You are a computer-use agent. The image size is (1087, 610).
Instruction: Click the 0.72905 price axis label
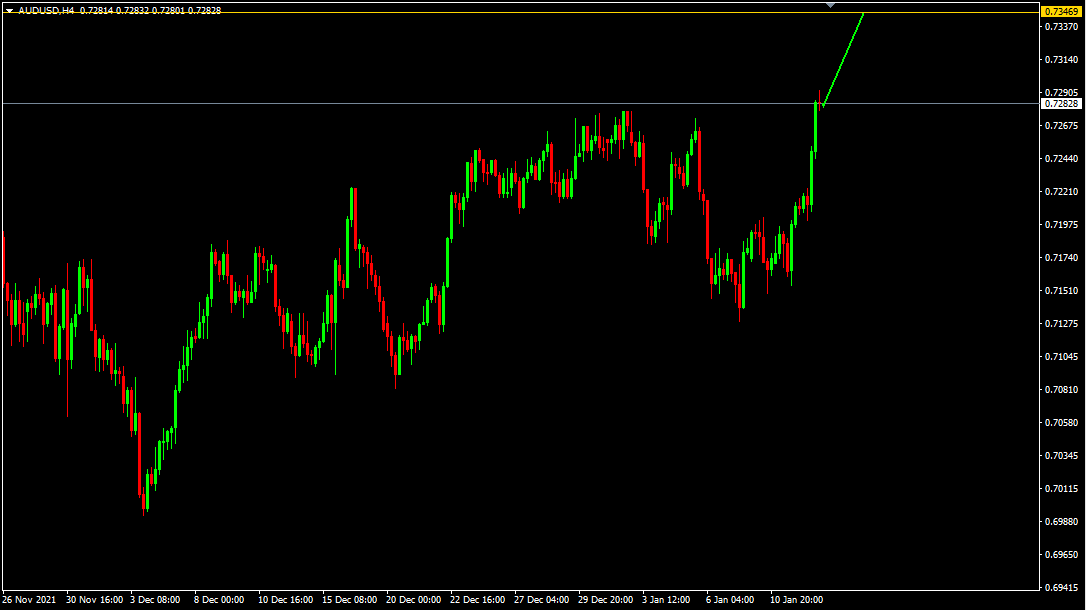click(1061, 92)
